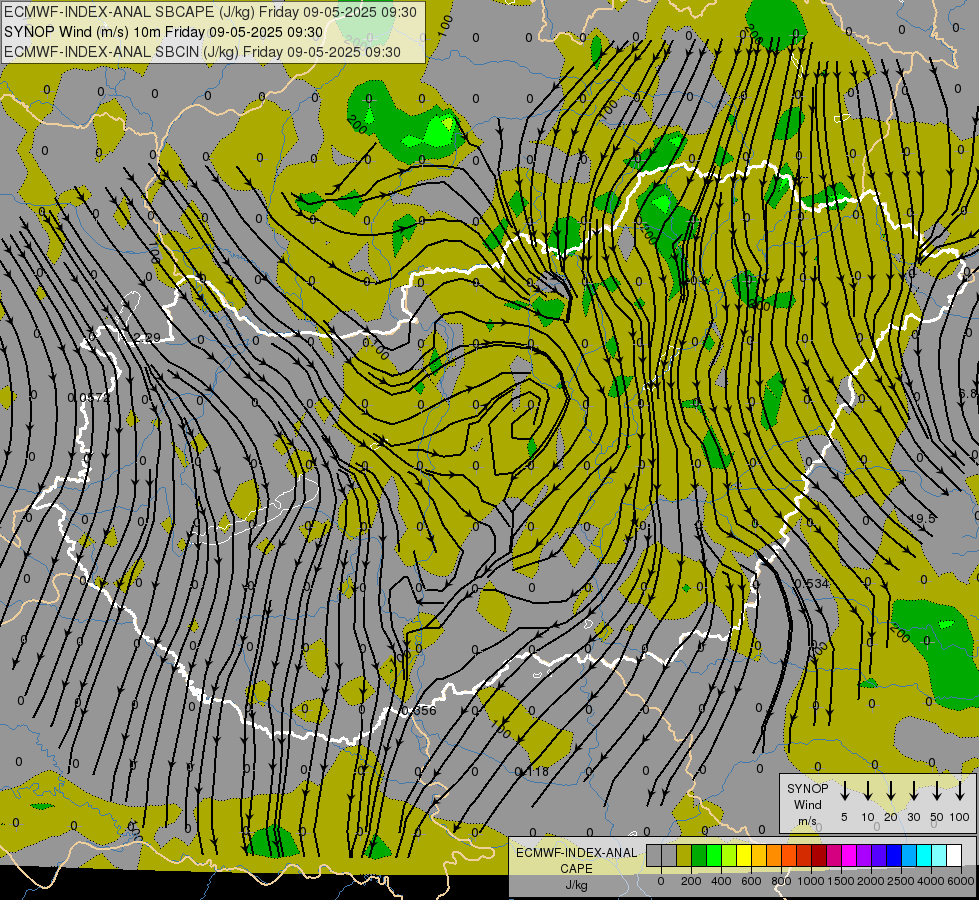This screenshot has width=979, height=900.
Task: Click the 30 m/s wind arrow in legend
Action: coord(913,791)
